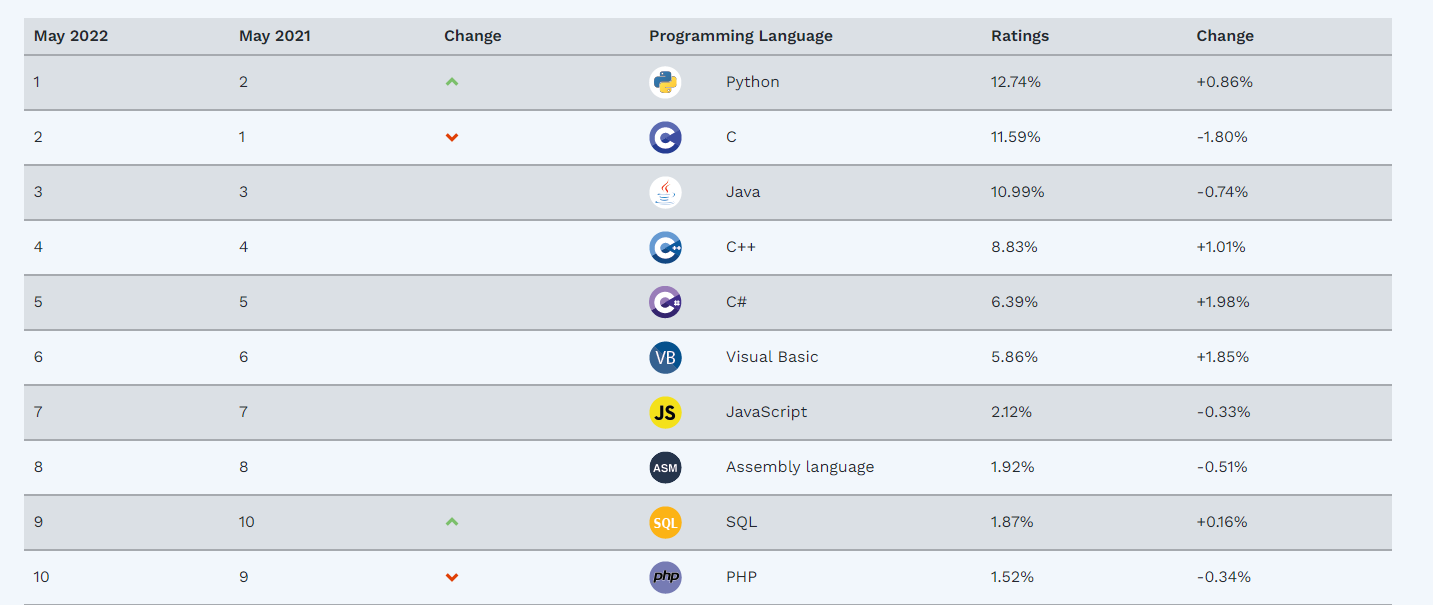The width and height of the screenshot is (1433, 605).
Task: Click the red down arrow in C row
Action: [452, 138]
